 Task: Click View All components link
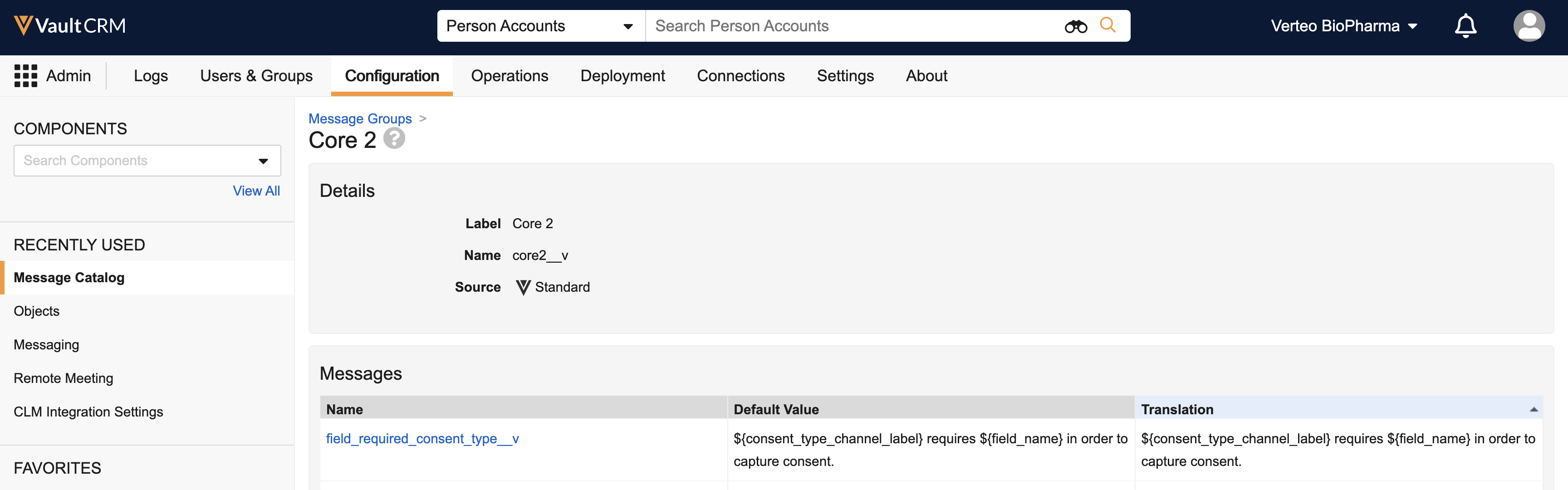(256, 191)
